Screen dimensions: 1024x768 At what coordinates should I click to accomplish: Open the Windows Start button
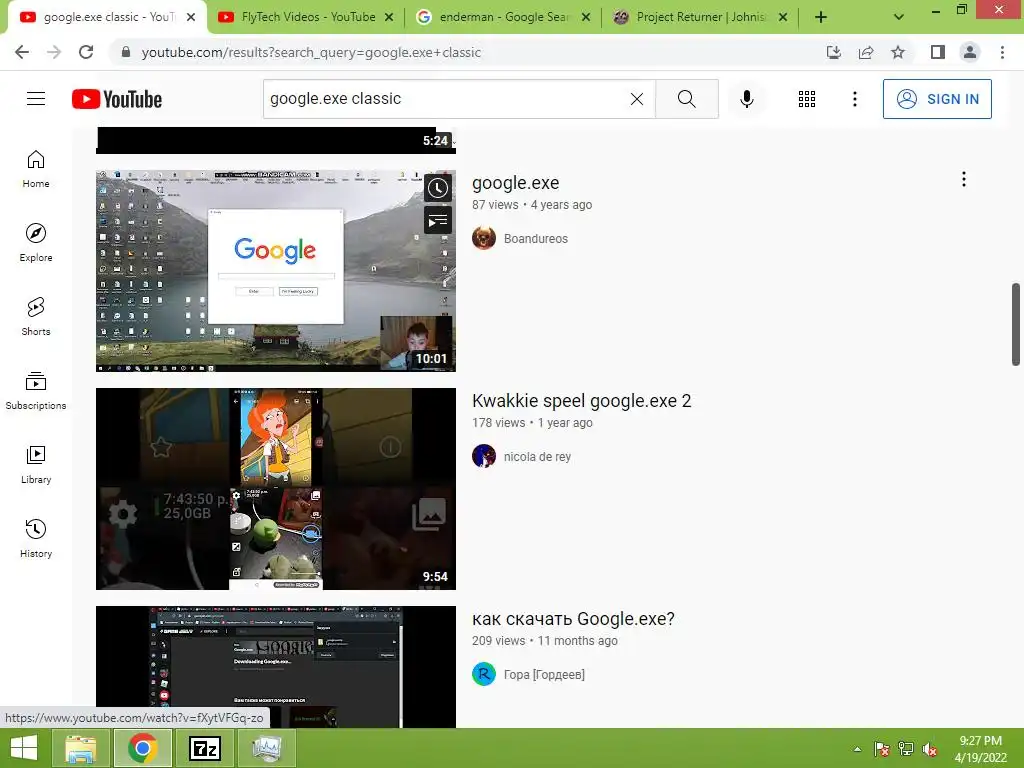click(24, 748)
